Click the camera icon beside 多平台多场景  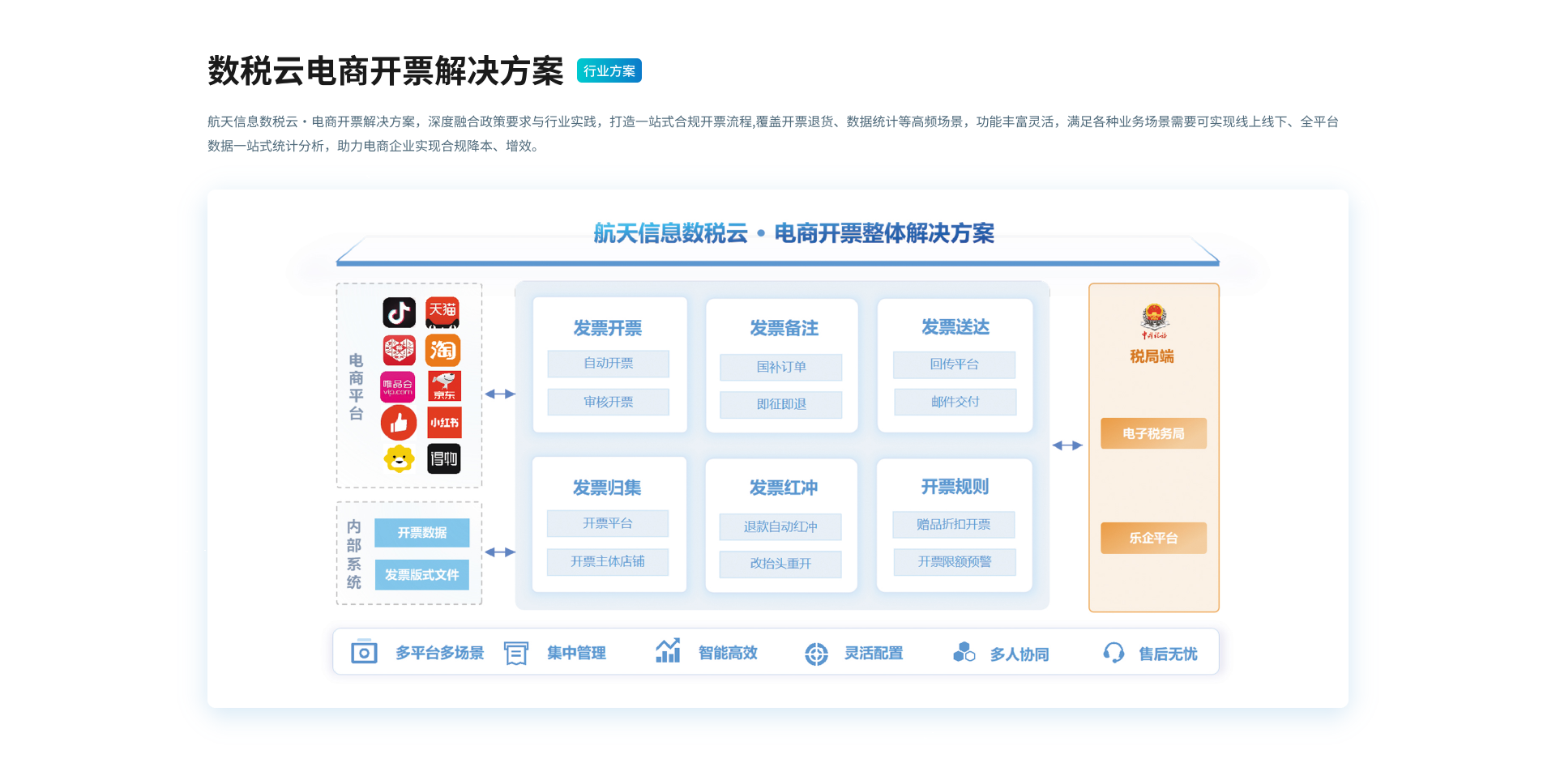tap(364, 652)
